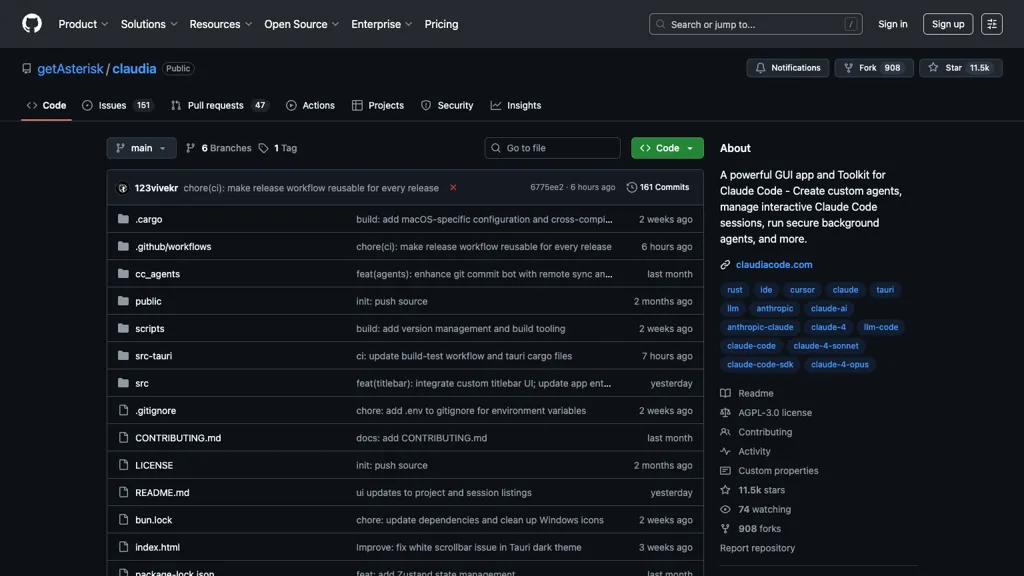Click Report repository link

point(758,548)
